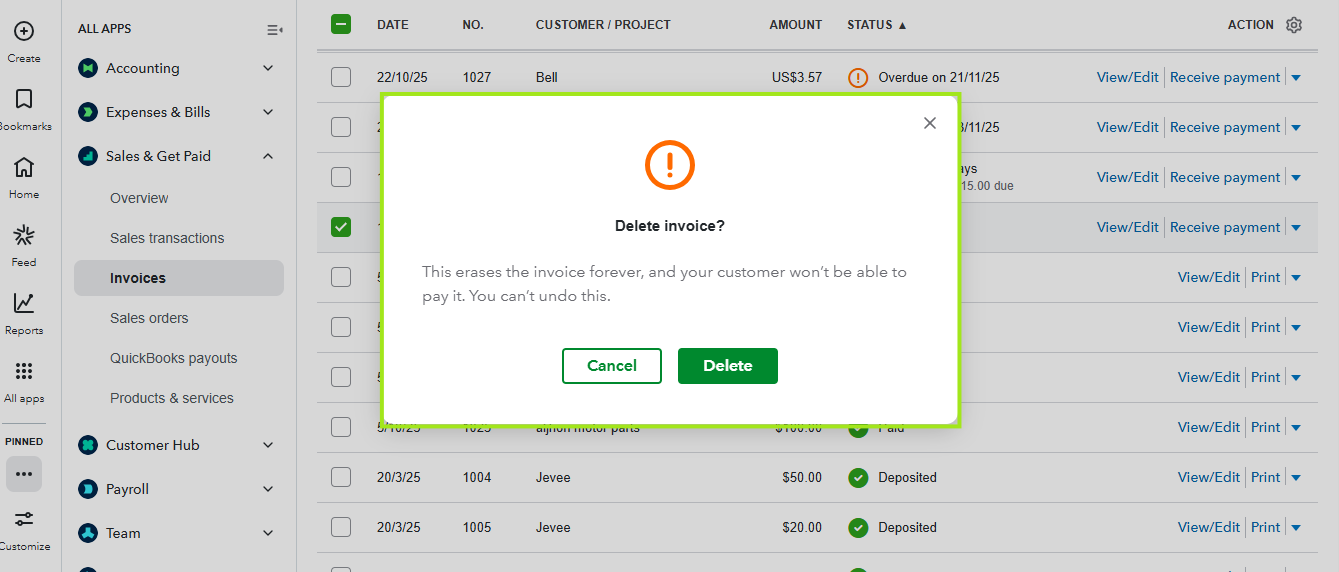Viewport: 1339px width, 572px height.
Task: Close the Delete invoice dialog with X
Action: point(930,123)
